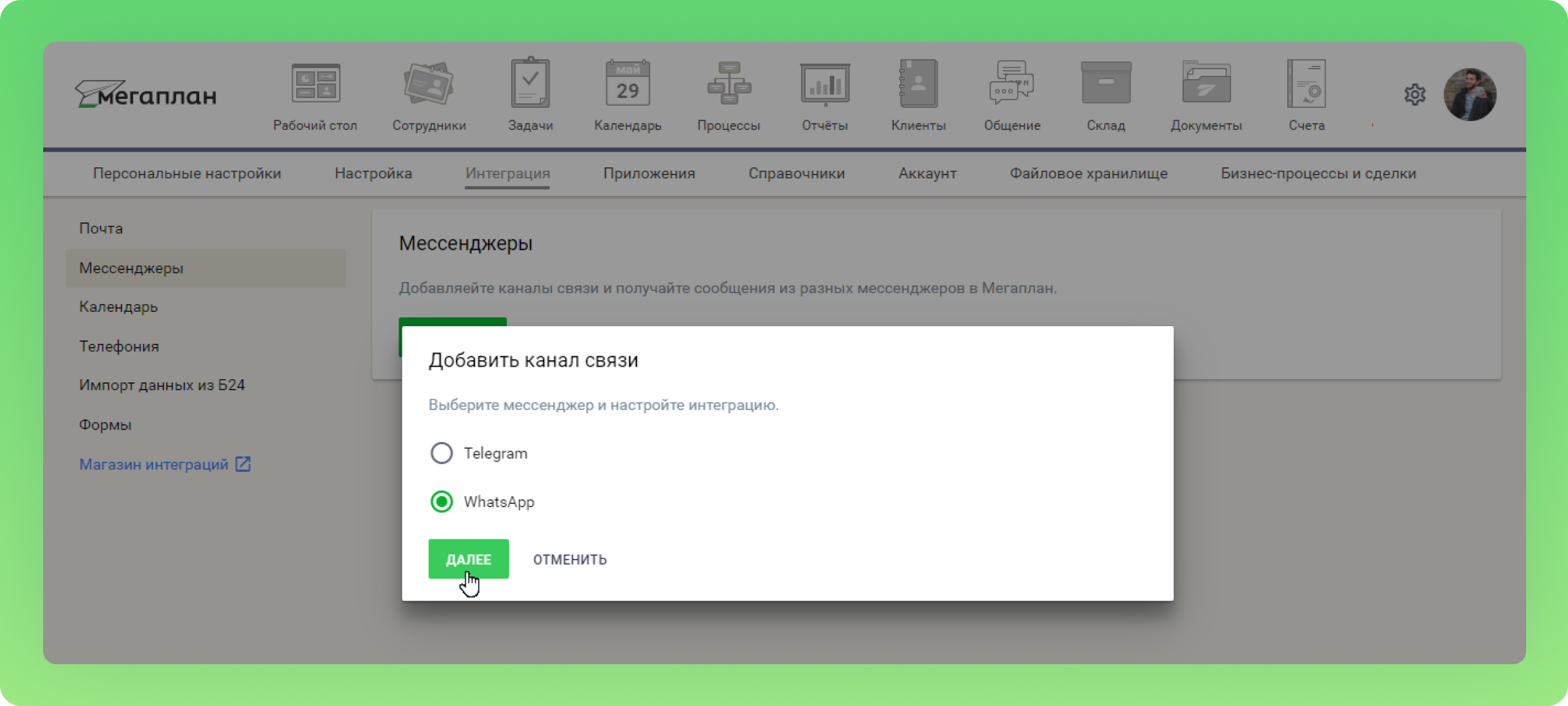
Task: Click ОТМЕНИТЬ to cancel dialog
Action: [x=570, y=560]
